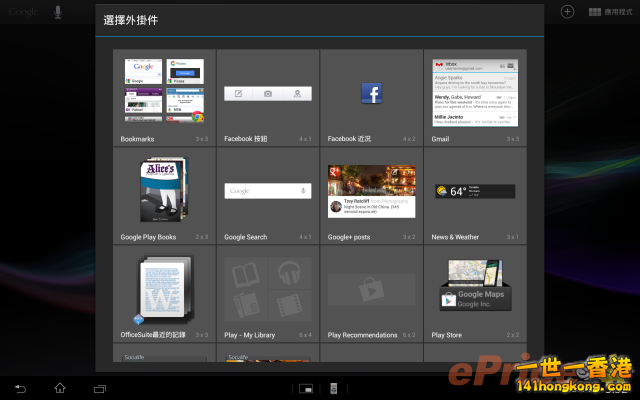Select the OfficeSuite document stack icon
Screen dimensions: 640x400
[164, 290]
